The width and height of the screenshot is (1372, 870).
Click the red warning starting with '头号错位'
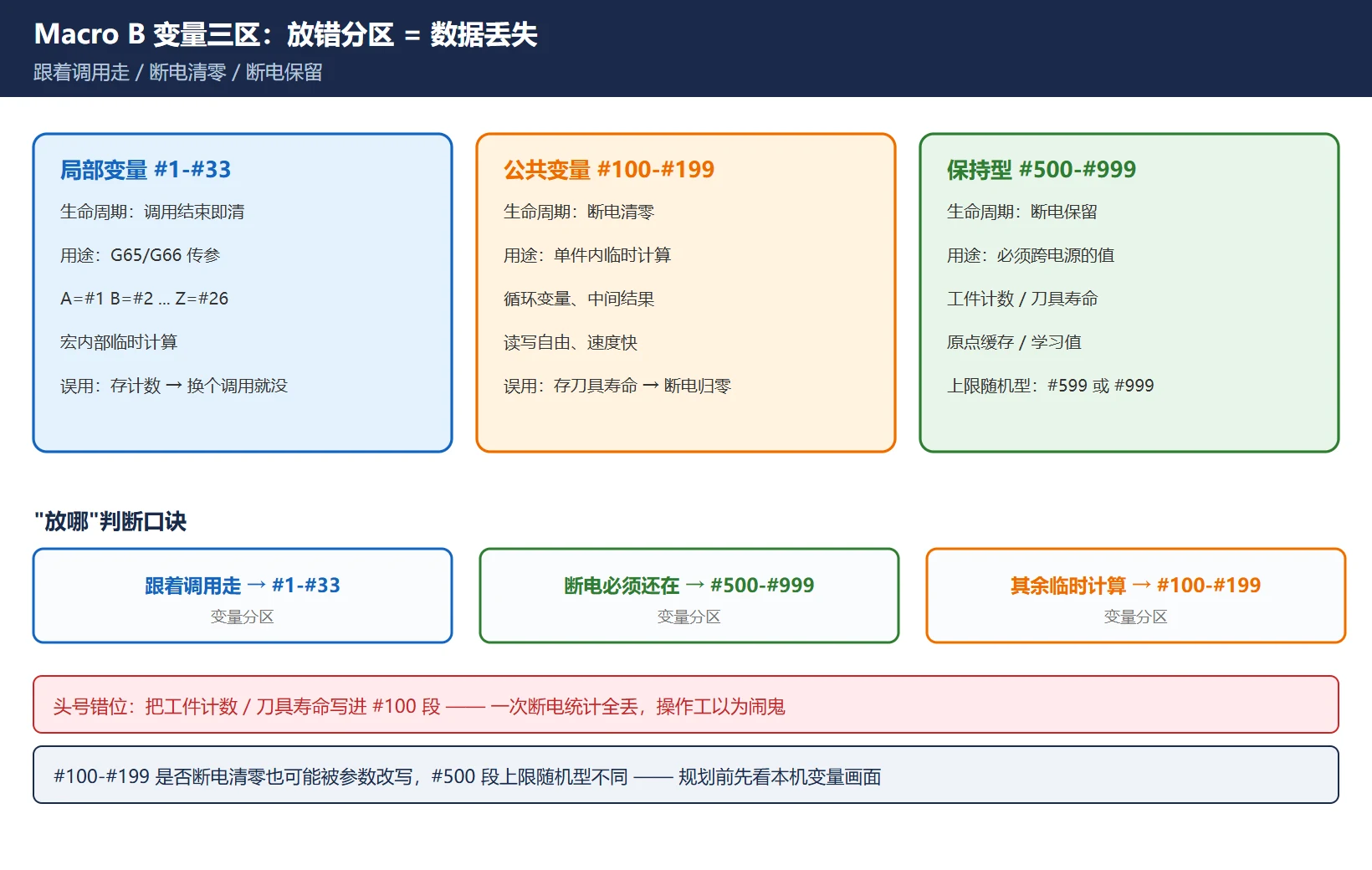click(x=686, y=704)
